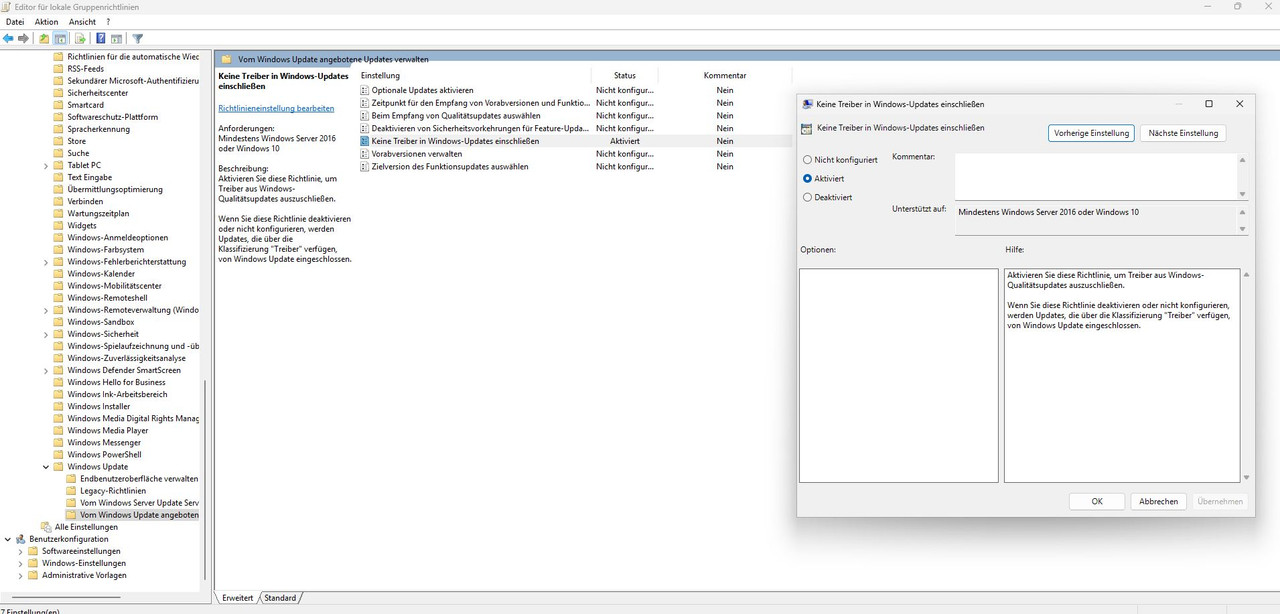Click the folder icon of 'Smartcard'
The height and width of the screenshot is (614, 1280).
58,105
